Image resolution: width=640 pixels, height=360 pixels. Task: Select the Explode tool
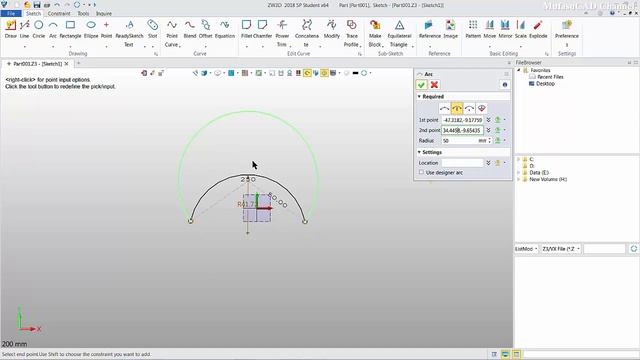(538, 29)
